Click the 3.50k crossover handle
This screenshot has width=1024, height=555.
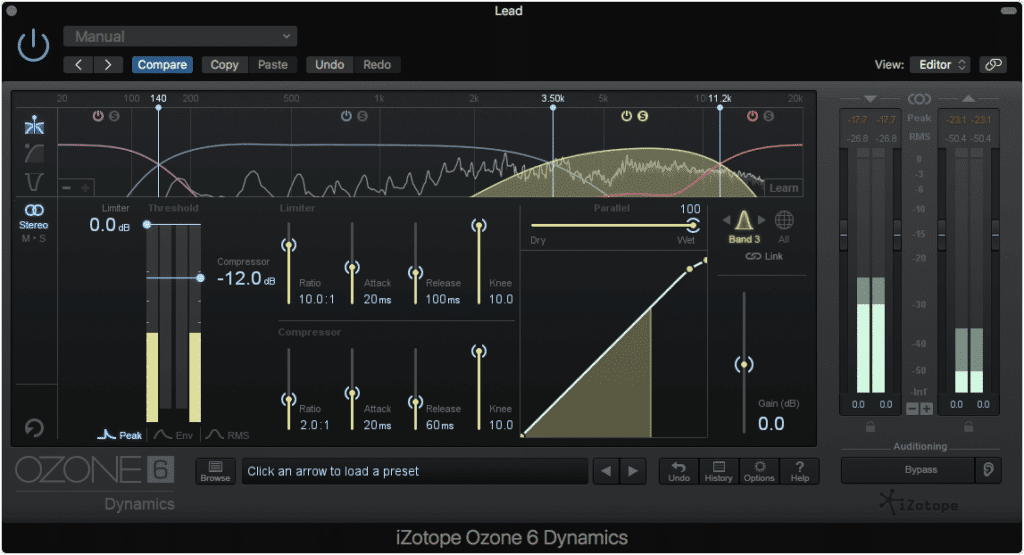point(552,108)
